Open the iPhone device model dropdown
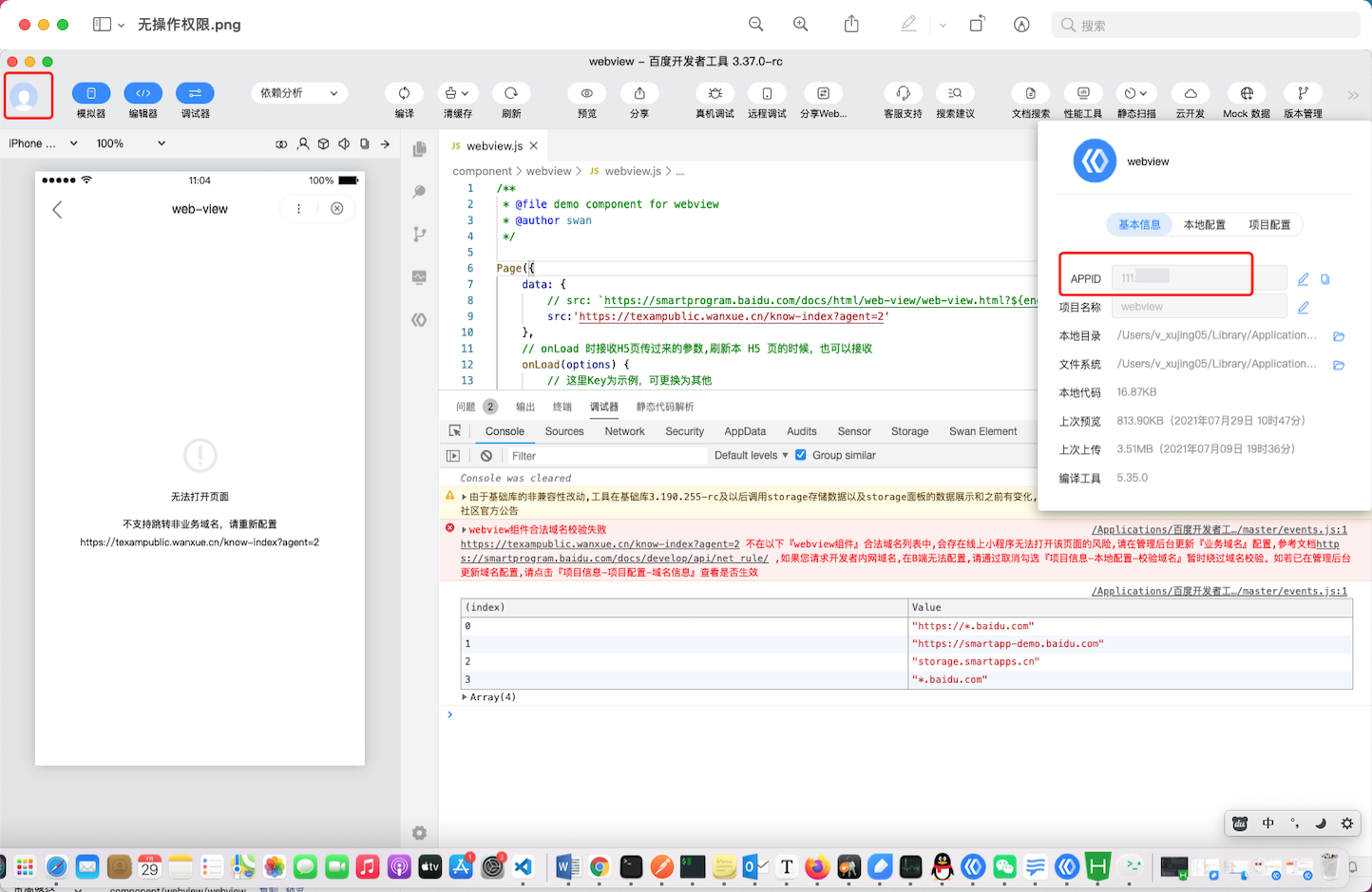The width and height of the screenshot is (1372, 892). tap(44, 143)
